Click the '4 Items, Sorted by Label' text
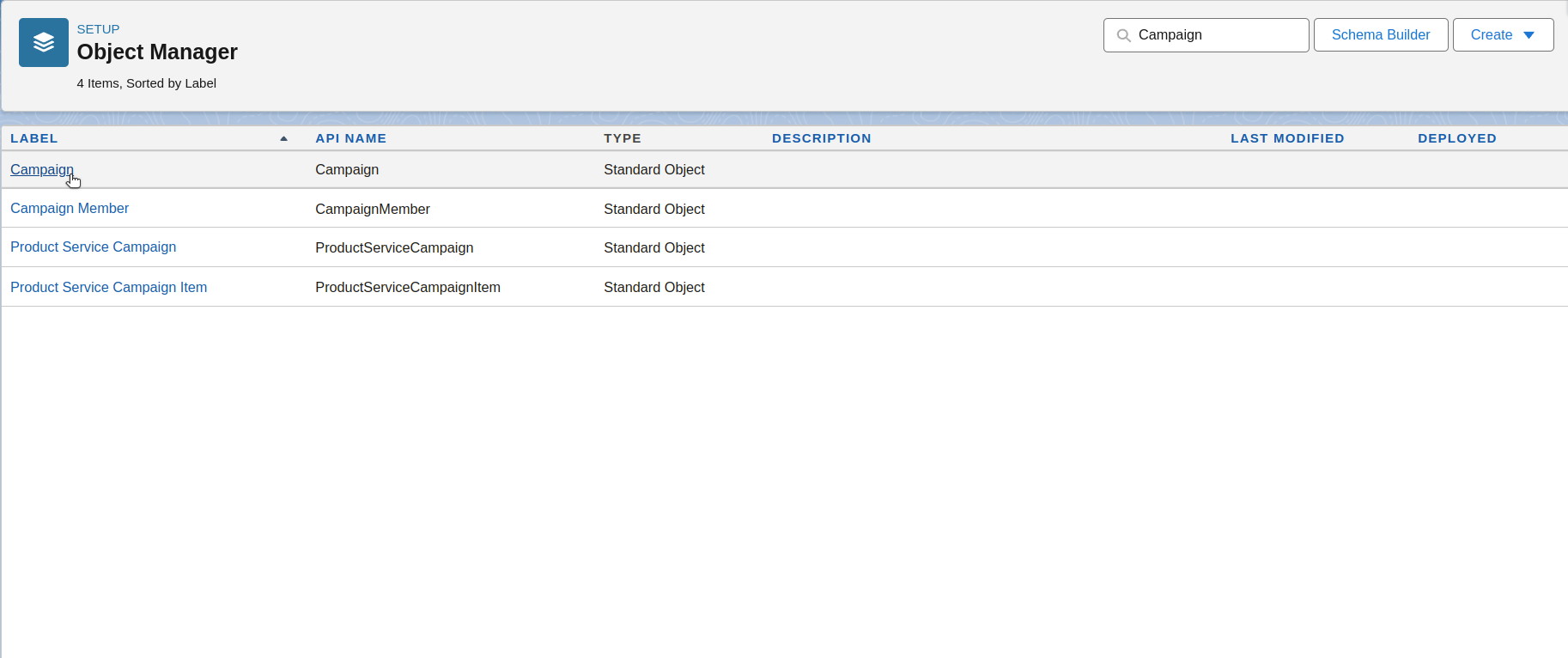 147,83
